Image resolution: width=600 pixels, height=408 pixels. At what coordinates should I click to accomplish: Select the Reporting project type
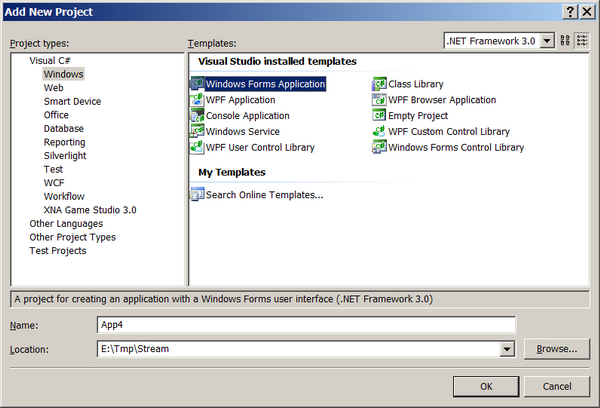tap(65, 142)
